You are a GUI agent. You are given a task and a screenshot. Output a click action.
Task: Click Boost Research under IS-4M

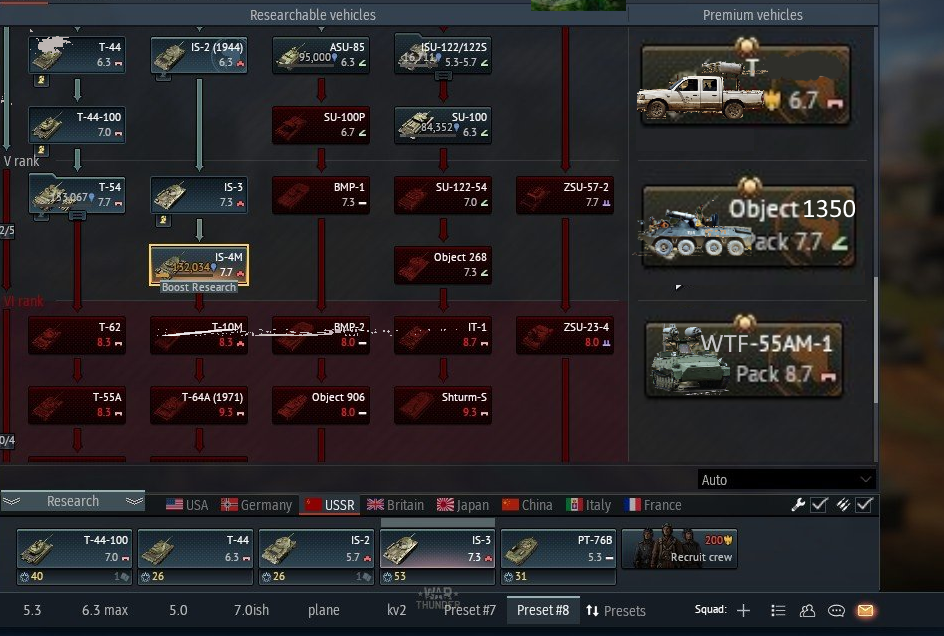click(199, 287)
